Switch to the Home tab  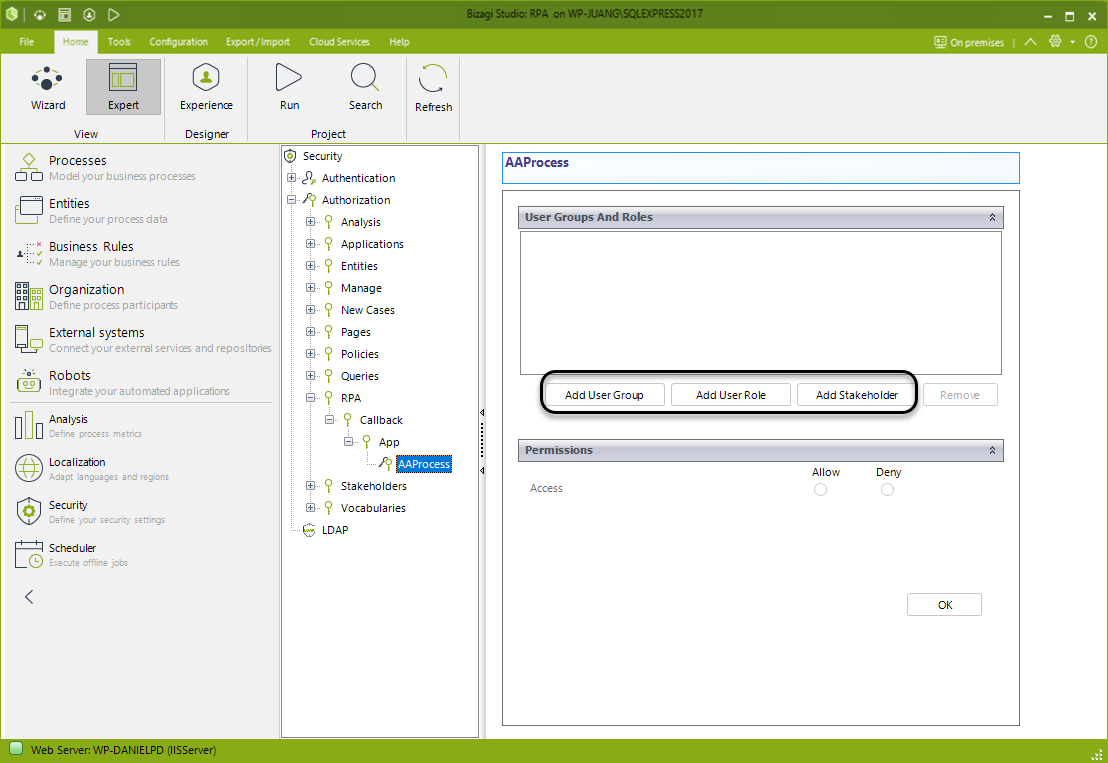(x=75, y=42)
